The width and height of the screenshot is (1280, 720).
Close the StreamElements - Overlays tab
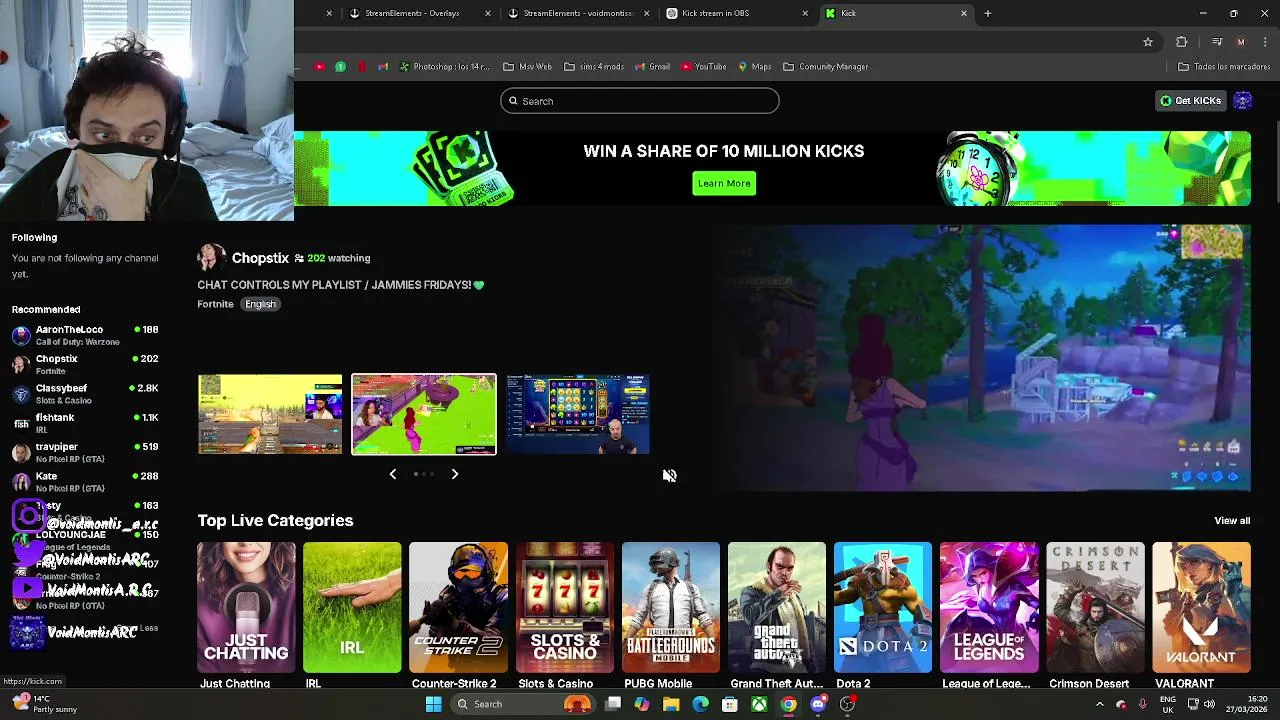488,13
